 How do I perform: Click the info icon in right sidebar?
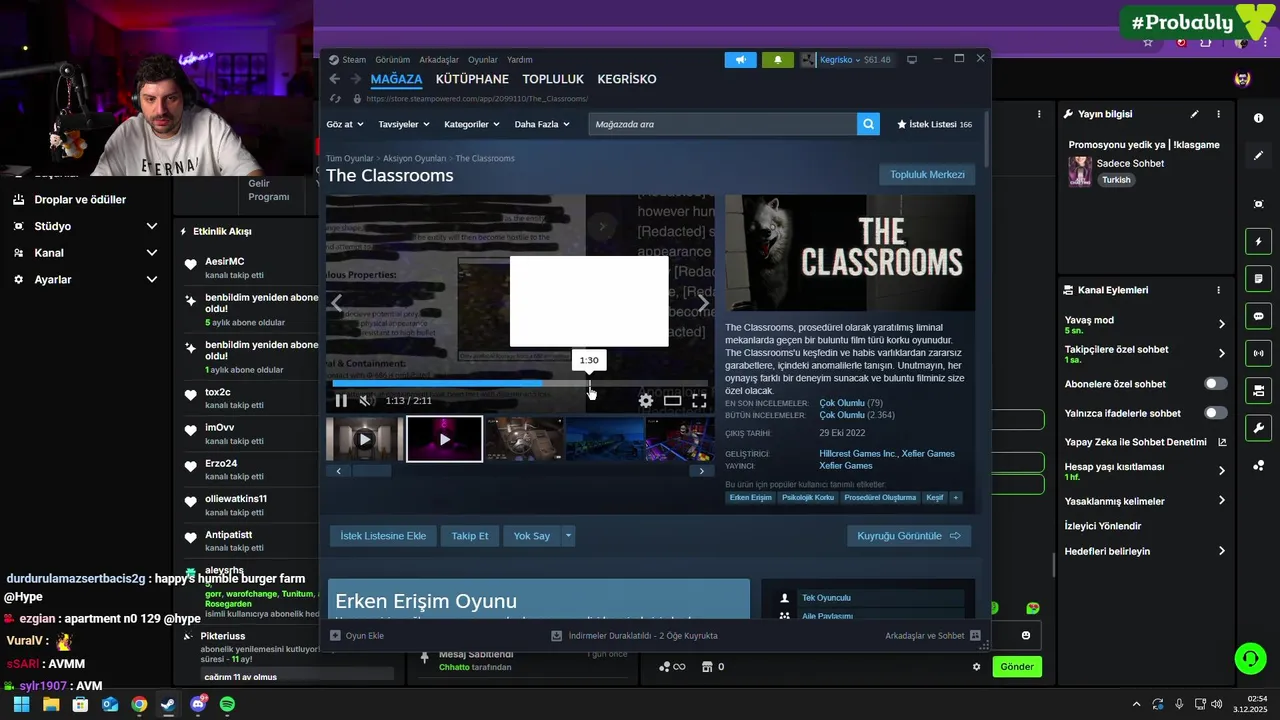pyautogui.click(x=1258, y=118)
